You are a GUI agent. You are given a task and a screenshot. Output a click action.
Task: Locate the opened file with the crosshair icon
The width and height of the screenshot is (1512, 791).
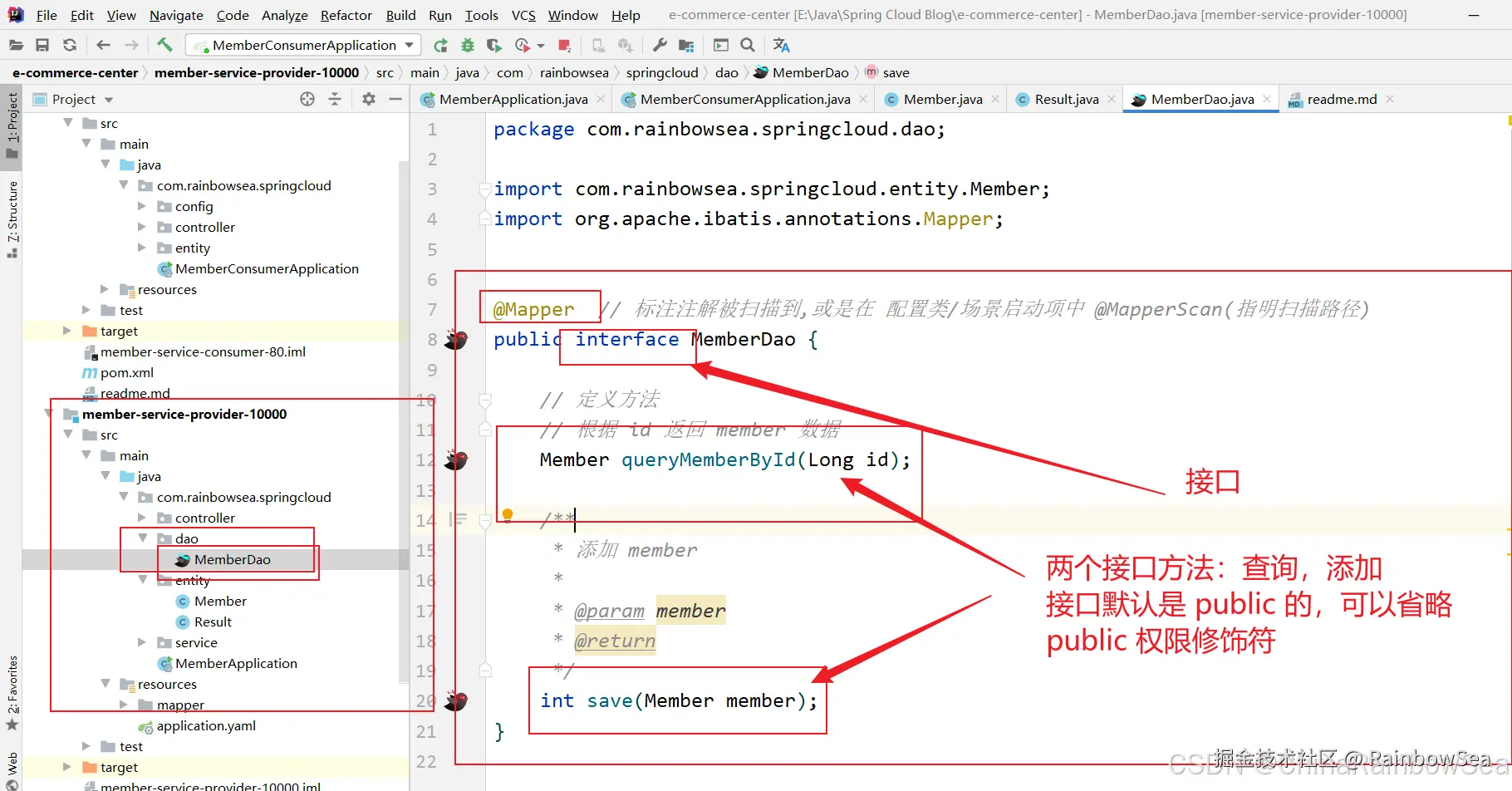point(307,99)
